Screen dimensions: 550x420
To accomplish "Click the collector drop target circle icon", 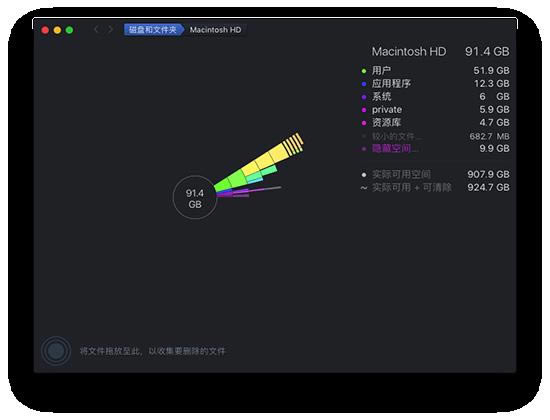I will (56, 351).
